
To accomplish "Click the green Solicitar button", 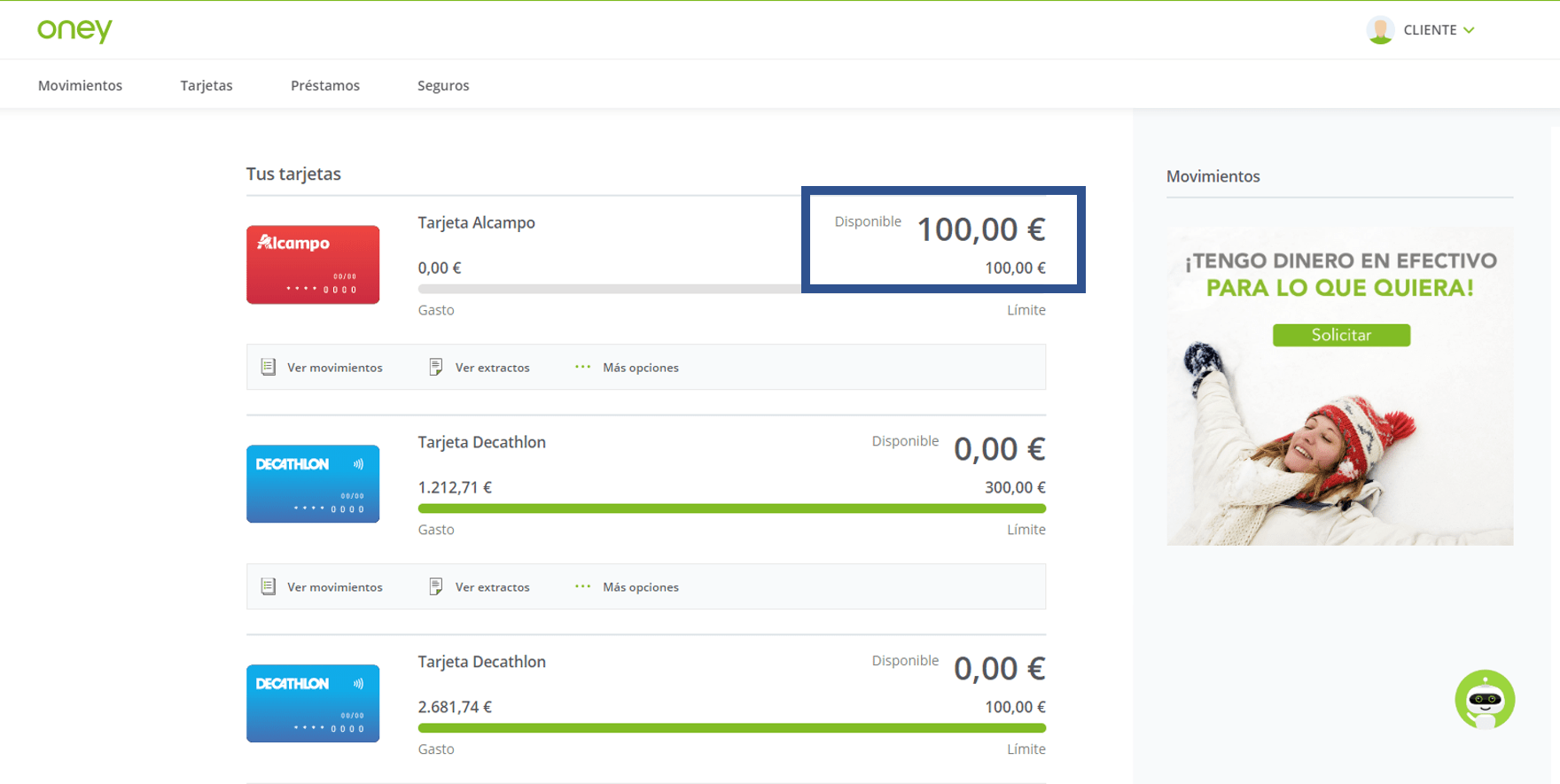I will pos(1341,335).
